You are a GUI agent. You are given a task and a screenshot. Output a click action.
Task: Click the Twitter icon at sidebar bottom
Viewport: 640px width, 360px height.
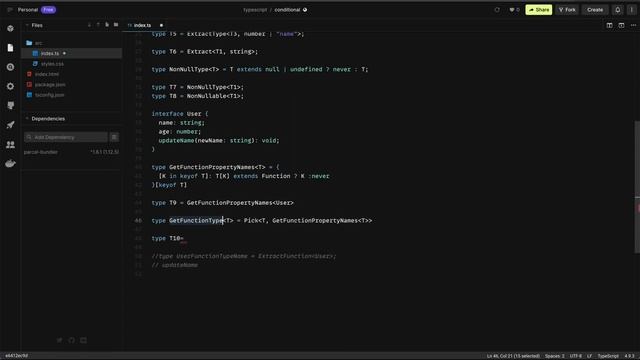60,340
